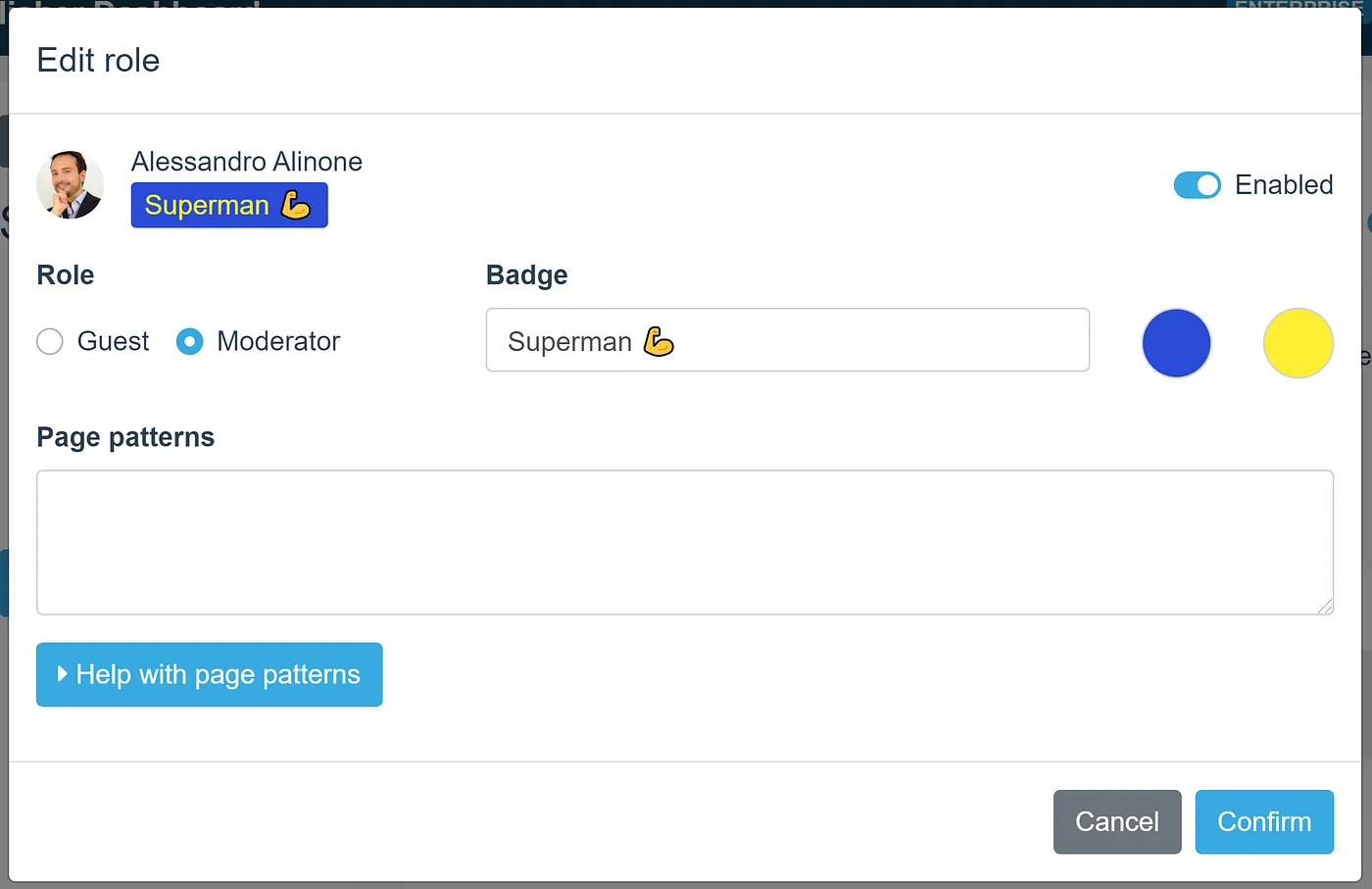Click into the Badge text field
Image resolution: width=1372 pixels, height=889 pixels.
862,340
